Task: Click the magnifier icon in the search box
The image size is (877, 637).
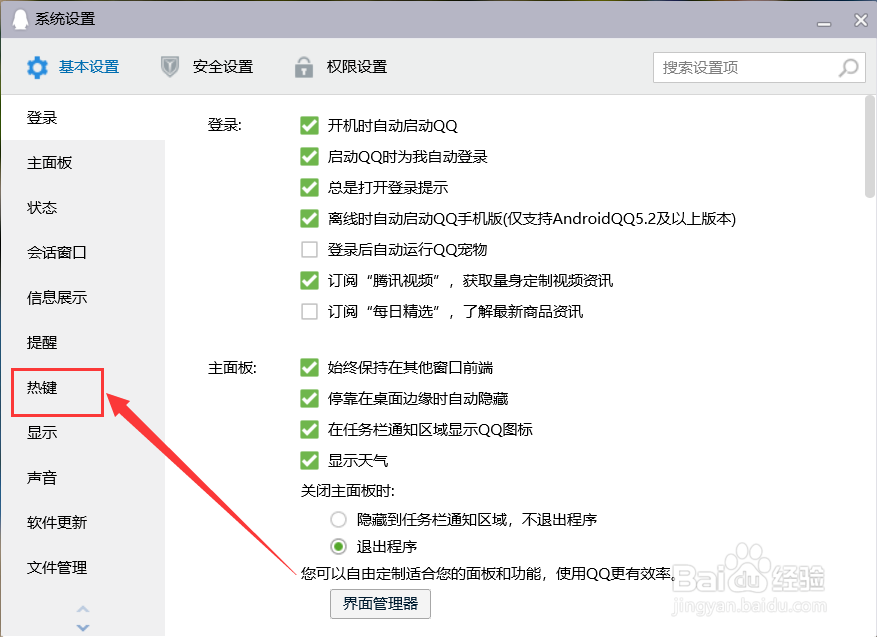Action: point(846,67)
